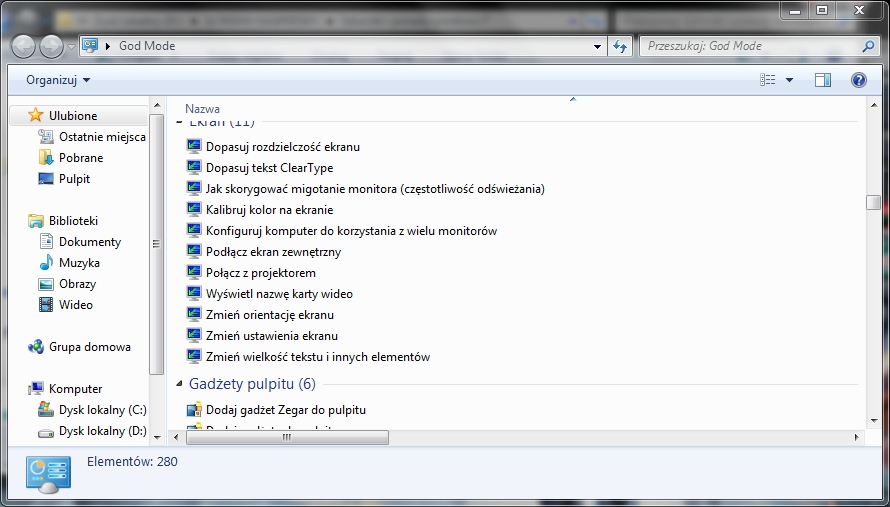Click icon beside Zmień ustawienia ekranu

(194, 336)
